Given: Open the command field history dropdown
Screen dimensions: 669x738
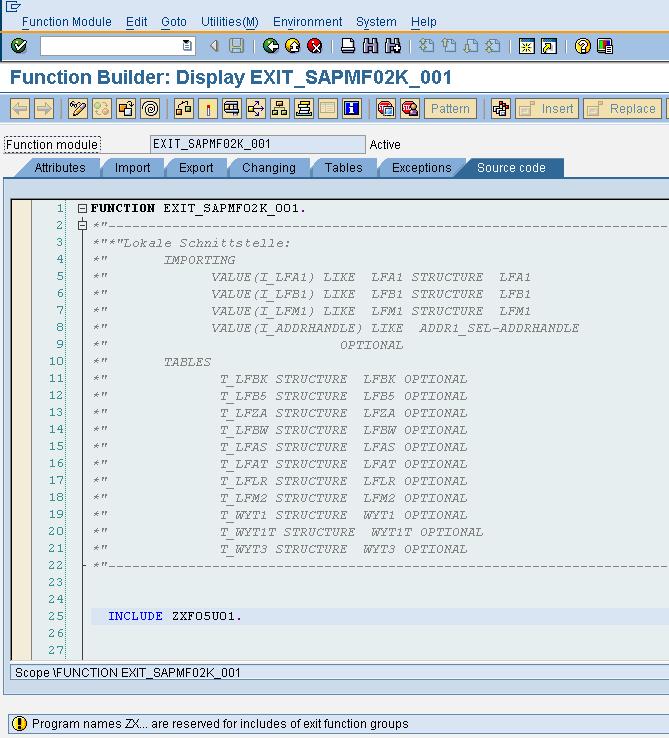Looking at the screenshot, I should pos(187,46).
